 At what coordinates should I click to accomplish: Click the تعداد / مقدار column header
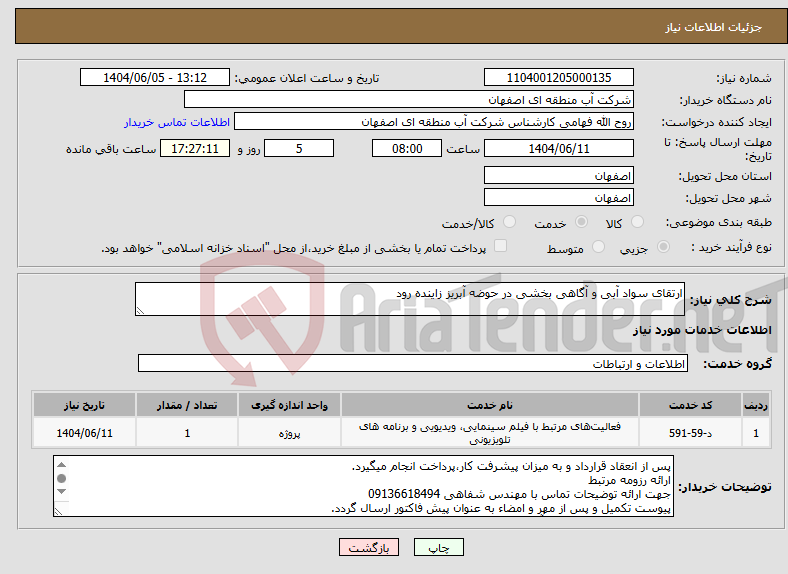click(187, 405)
